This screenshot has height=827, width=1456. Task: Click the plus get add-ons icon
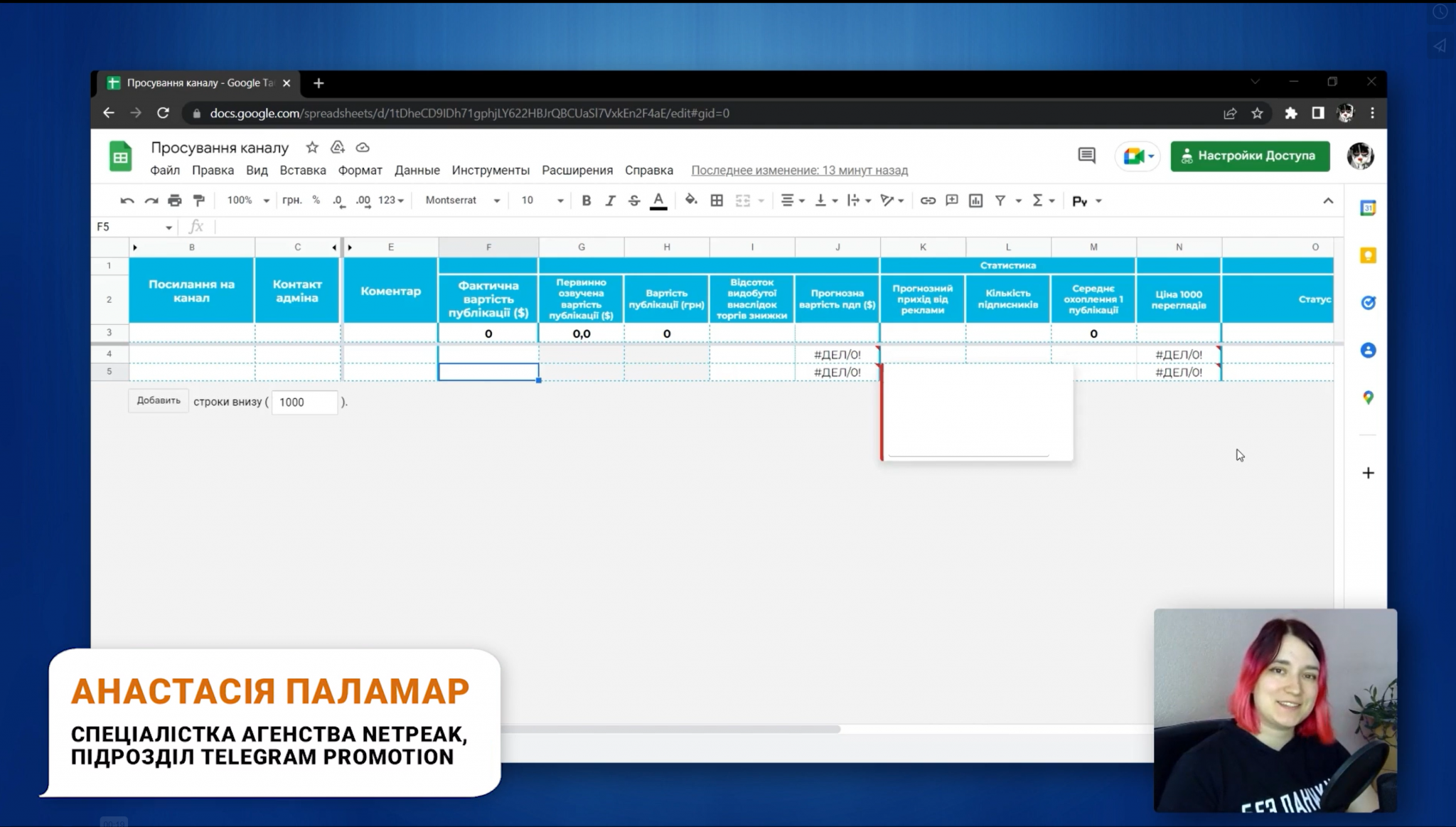1368,473
